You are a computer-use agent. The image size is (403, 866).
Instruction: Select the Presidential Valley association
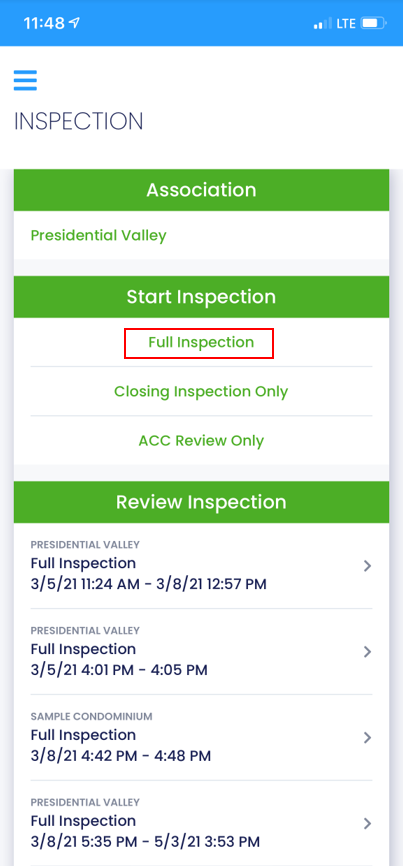(x=98, y=235)
